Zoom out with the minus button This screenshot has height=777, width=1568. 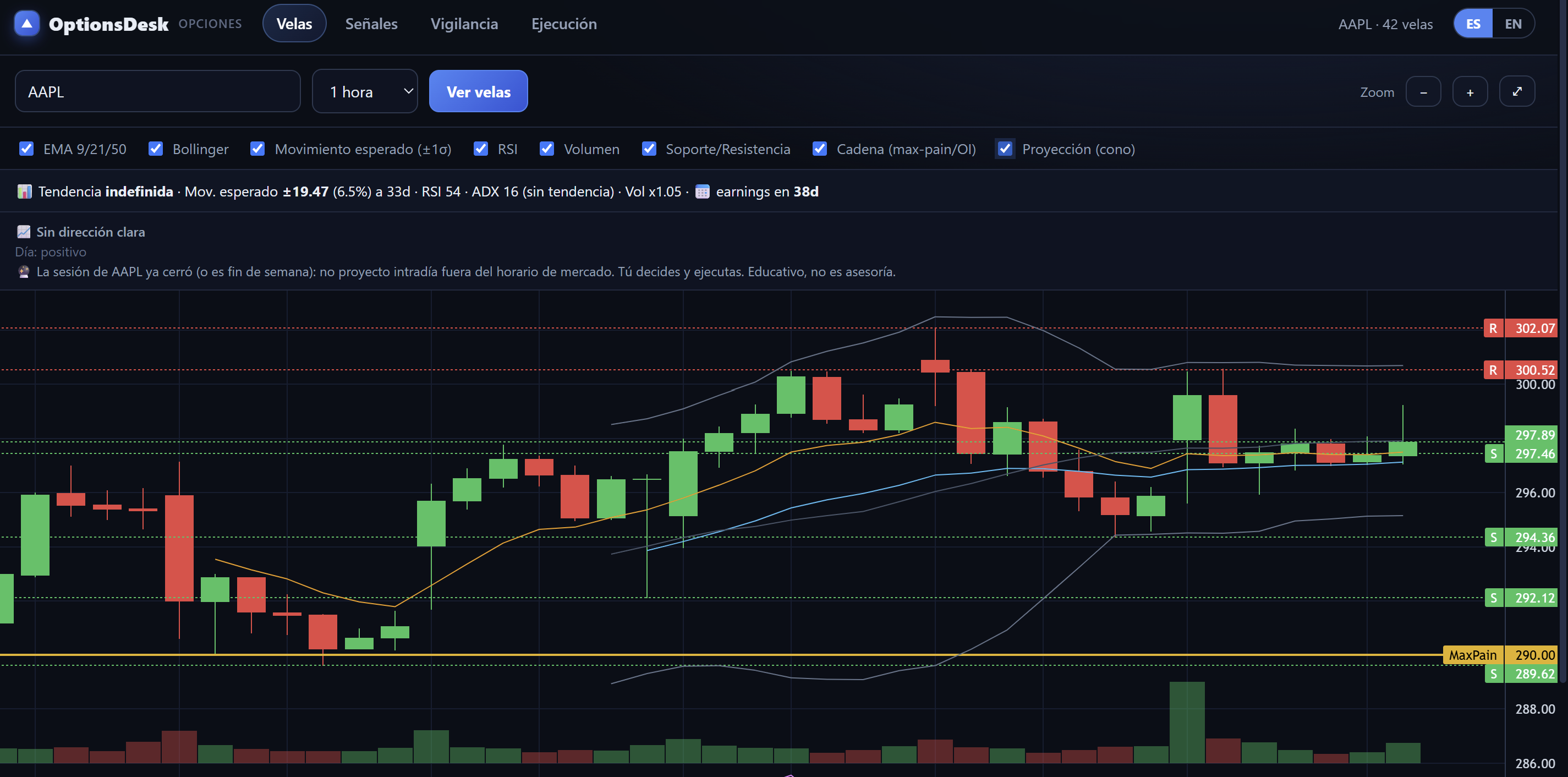1423,92
